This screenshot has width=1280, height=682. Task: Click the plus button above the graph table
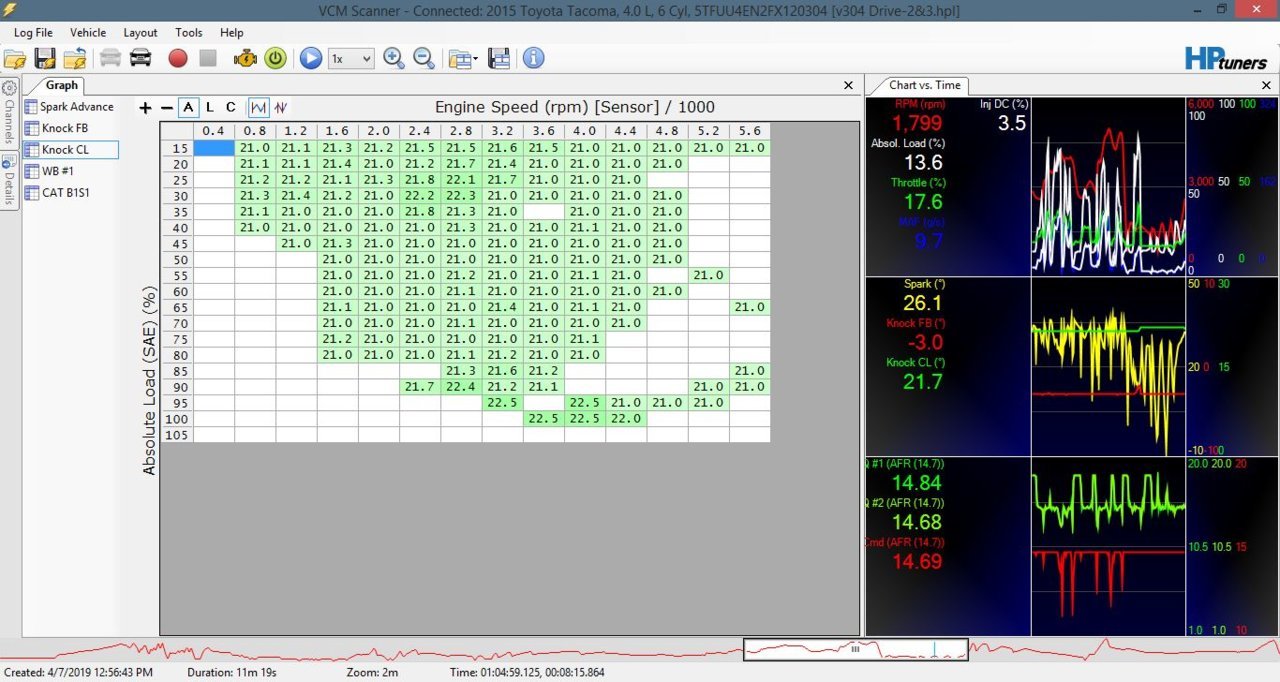(145, 107)
